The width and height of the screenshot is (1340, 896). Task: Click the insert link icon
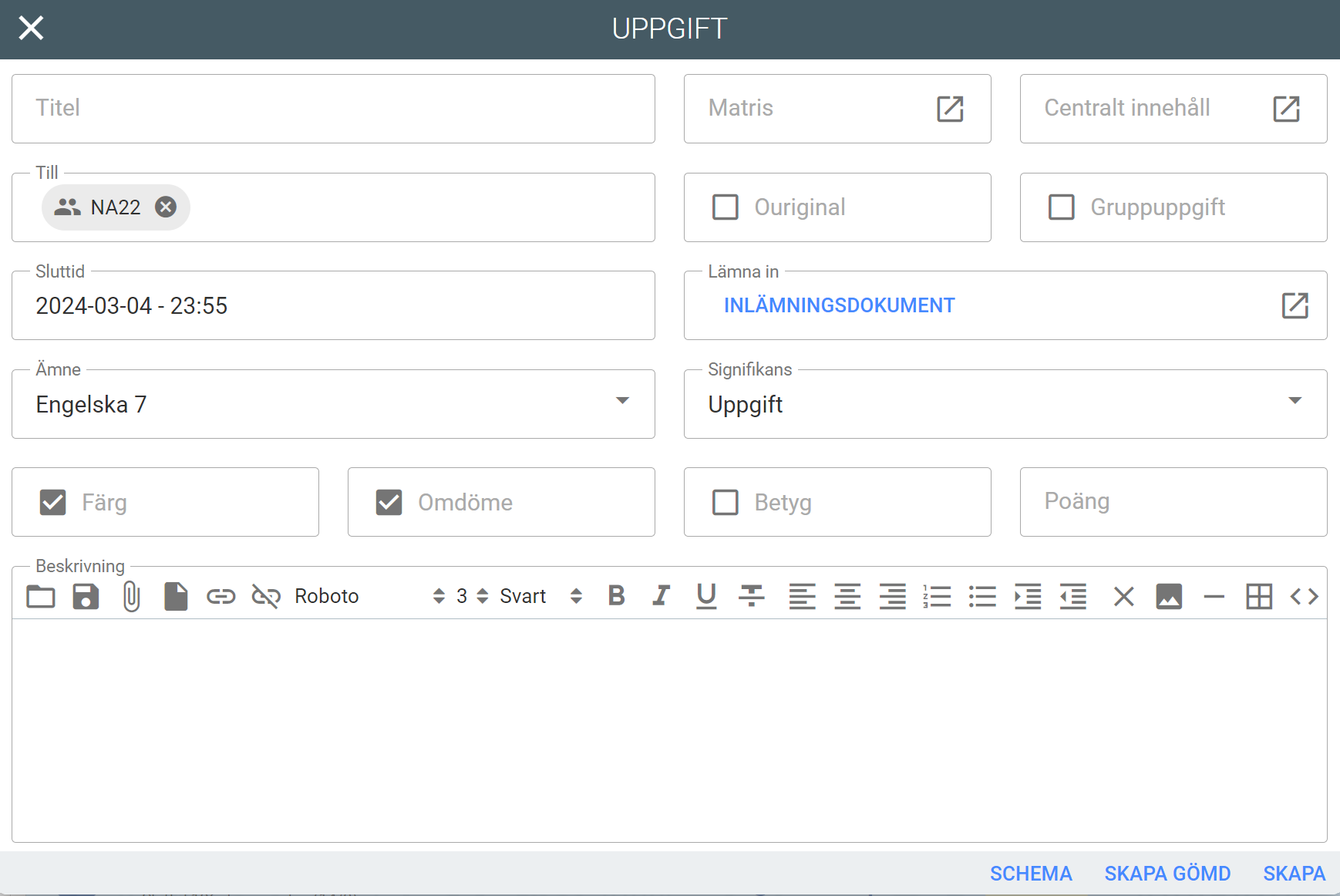(221, 596)
